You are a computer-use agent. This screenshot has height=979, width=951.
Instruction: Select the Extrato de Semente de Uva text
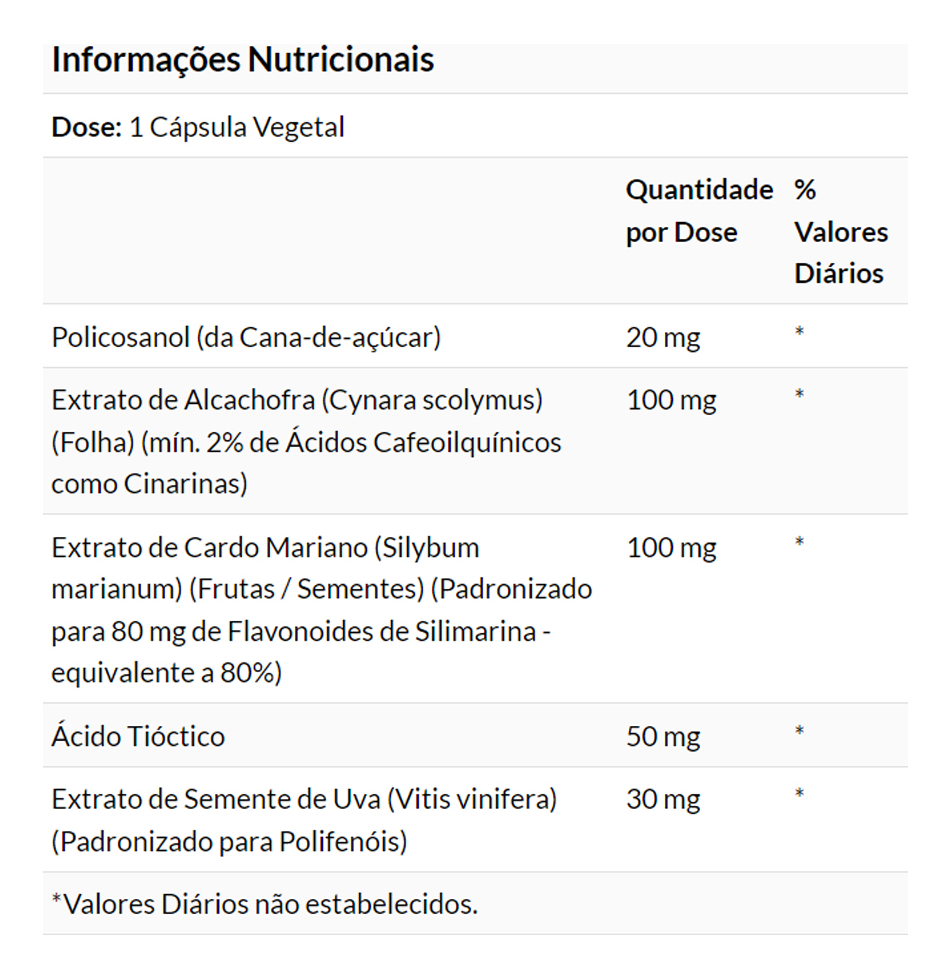pyautogui.click(x=304, y=821)
